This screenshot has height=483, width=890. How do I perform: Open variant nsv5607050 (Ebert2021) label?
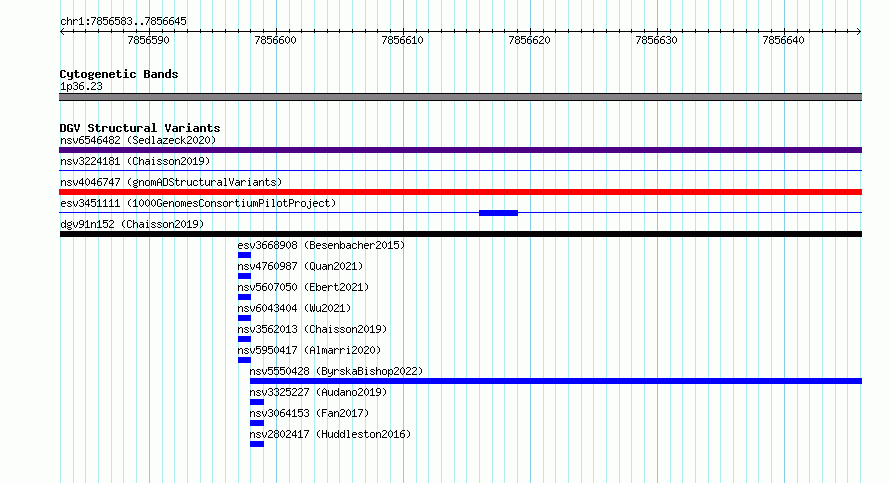coord(303,287)
